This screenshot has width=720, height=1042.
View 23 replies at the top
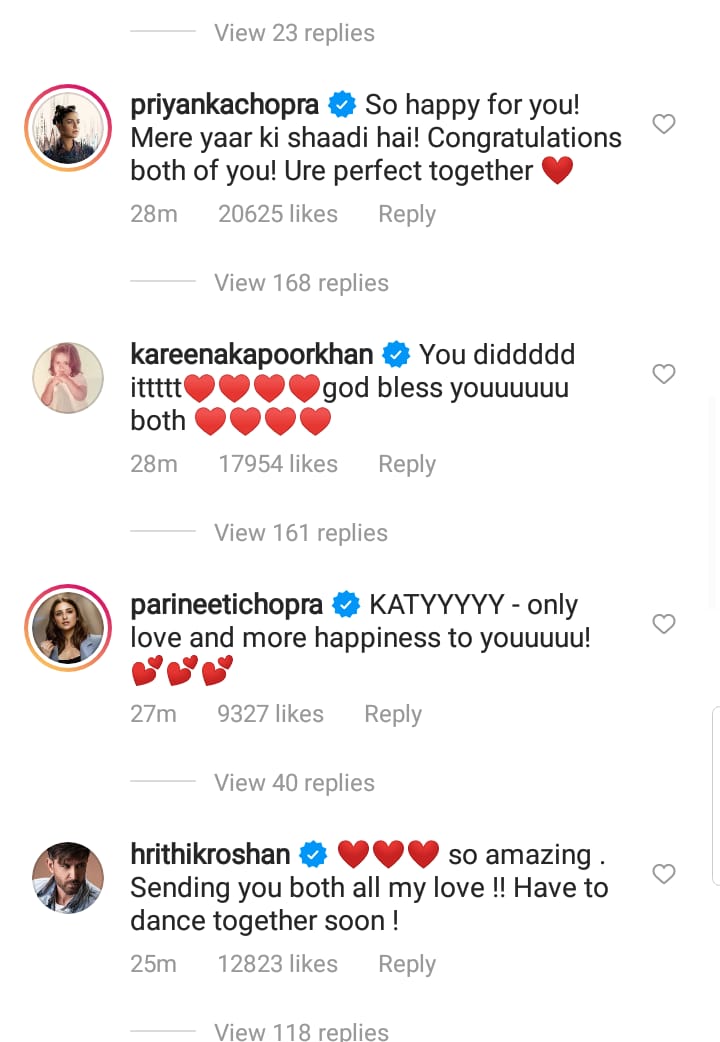tap(294, 32)
